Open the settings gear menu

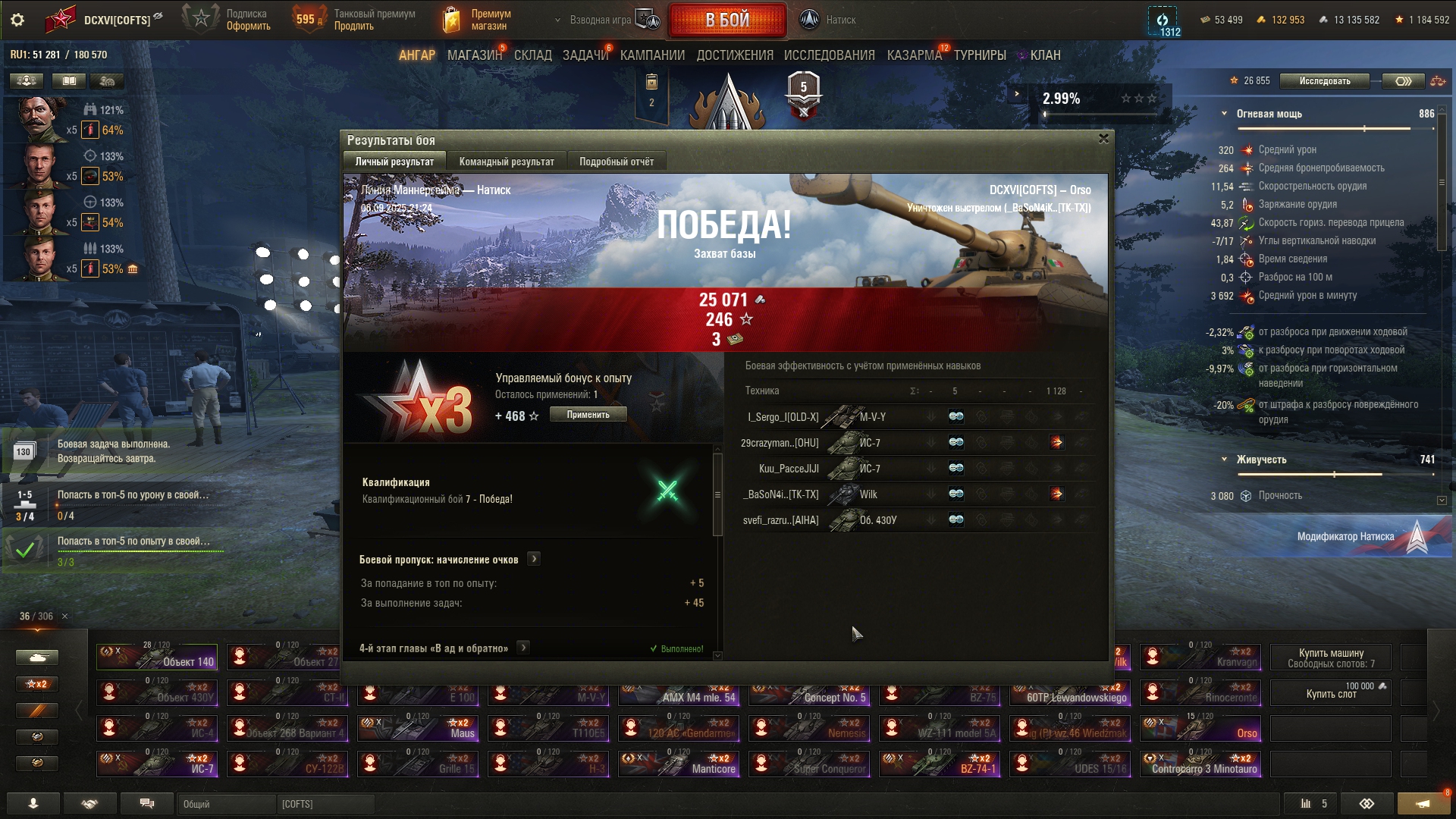[17, 20]
